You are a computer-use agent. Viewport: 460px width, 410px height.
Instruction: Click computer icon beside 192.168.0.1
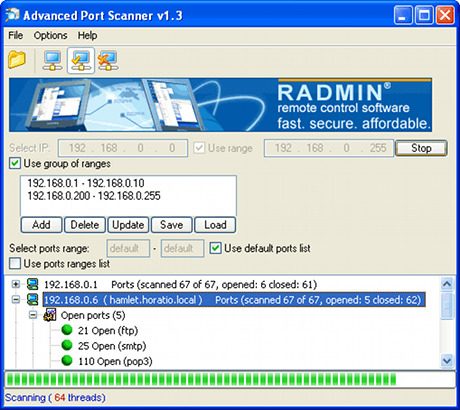point(32,284)
